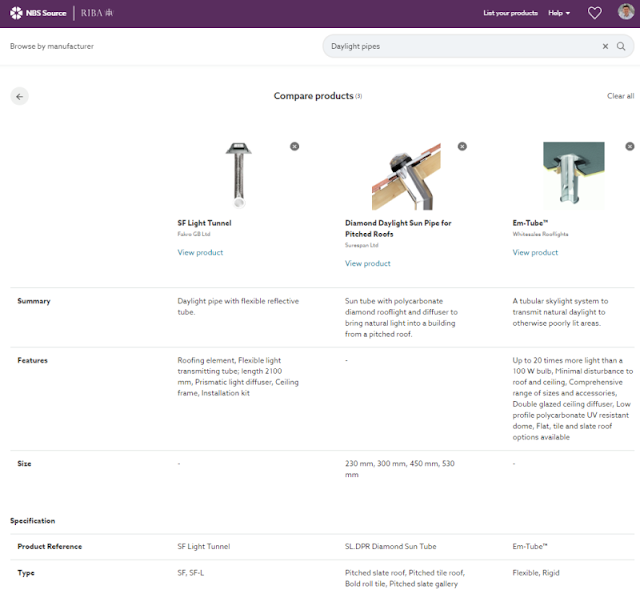640x590 pixels.
Task: Click the Features row label
Action: (32, 360)
